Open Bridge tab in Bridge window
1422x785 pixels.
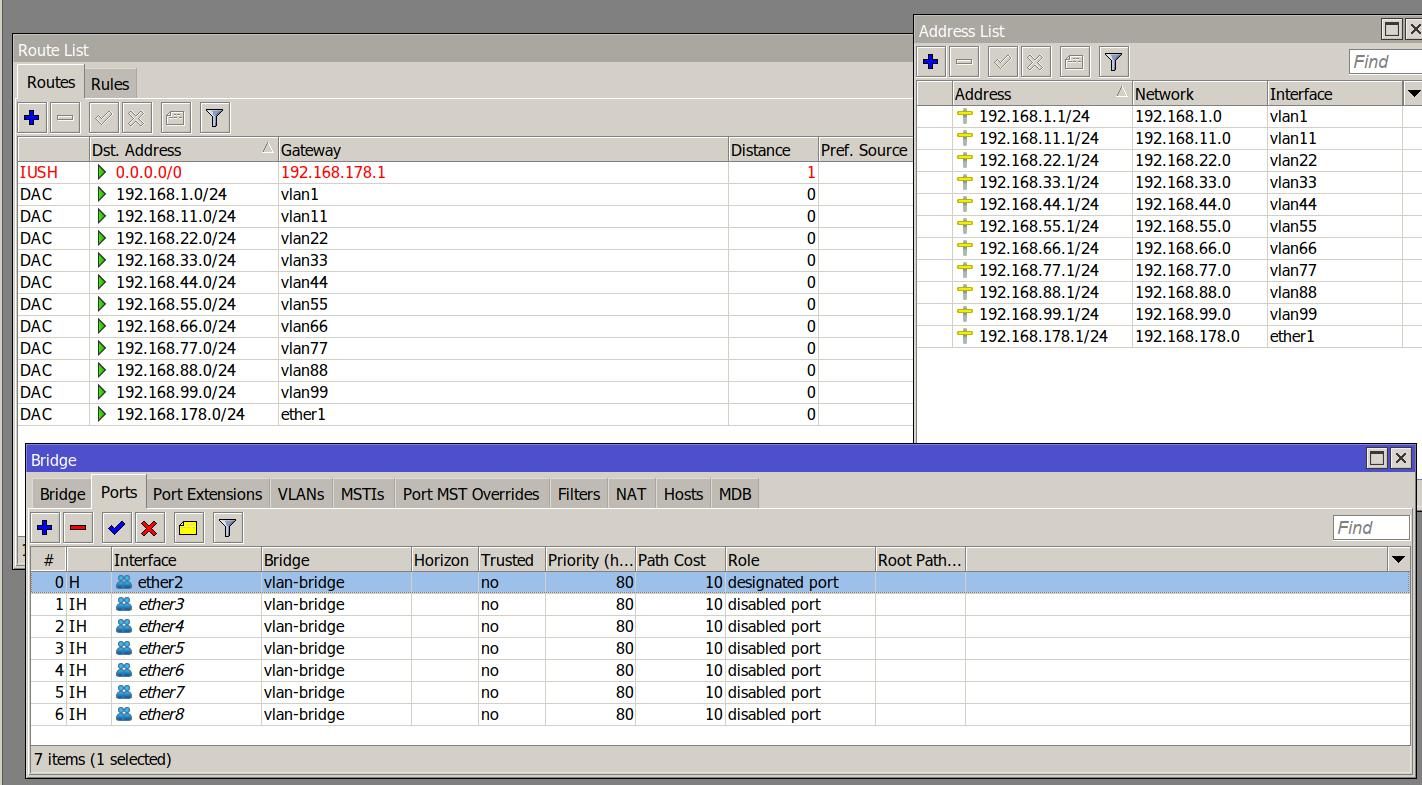(62, 494)
